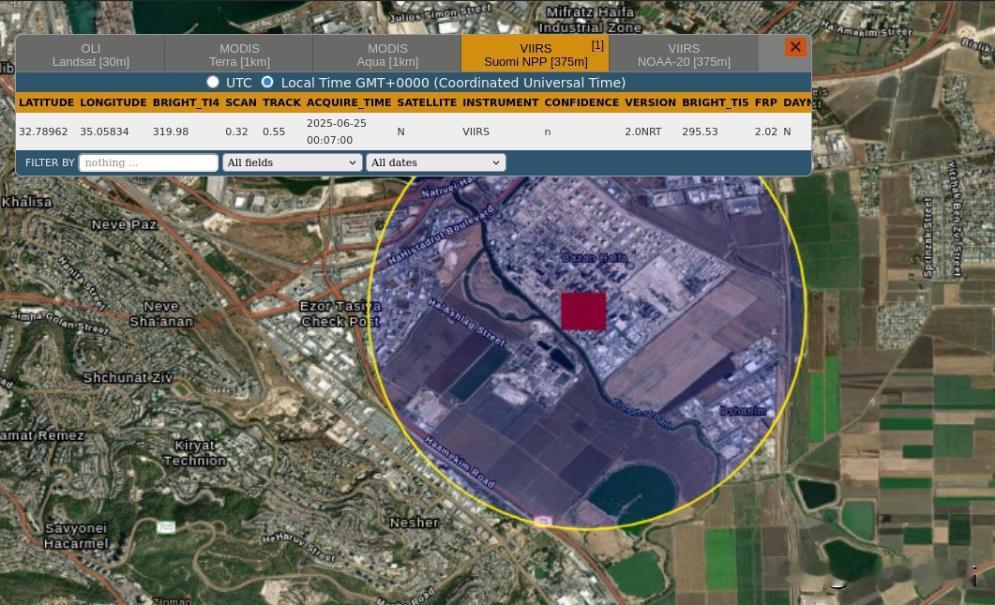Switch to the VIIRS NOAA-20 [375m] tab
The width and height of the screenshot is (995, 605).
tap(683, 55)
